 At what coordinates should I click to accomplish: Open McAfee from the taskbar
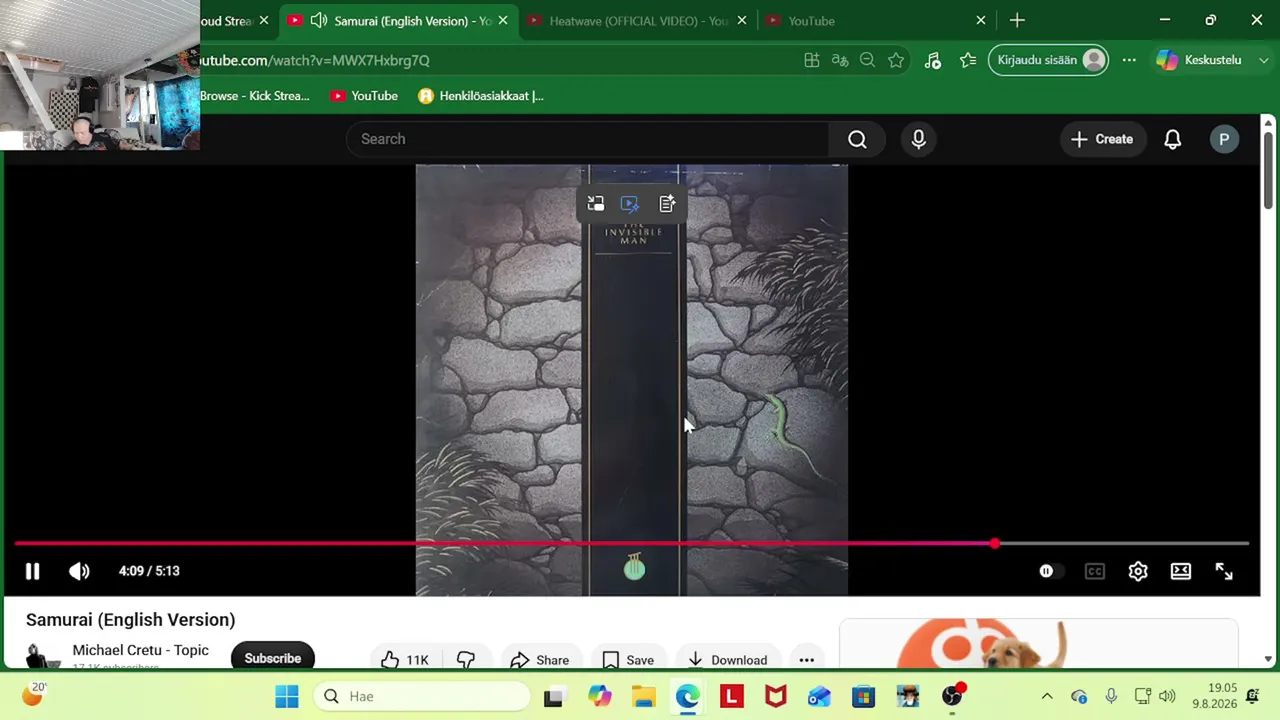[x=775, y=696]
